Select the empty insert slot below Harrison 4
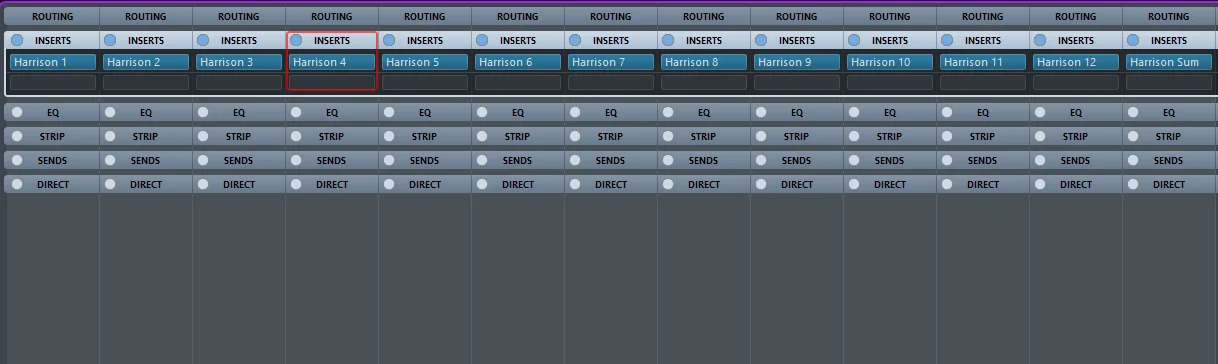 tap(332, 82)
